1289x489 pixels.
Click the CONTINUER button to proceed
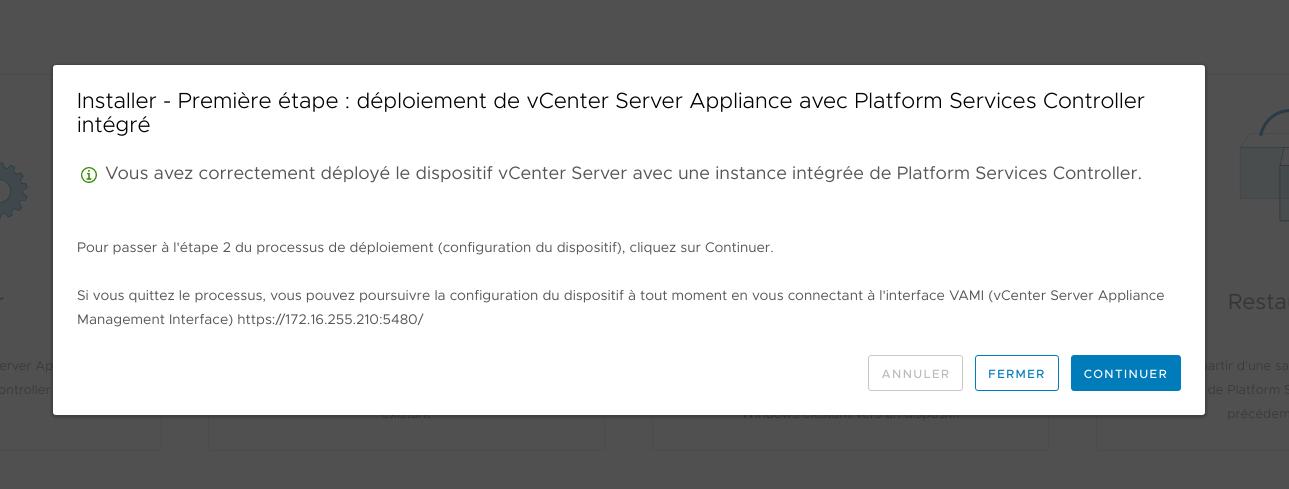click(1125, 373)
